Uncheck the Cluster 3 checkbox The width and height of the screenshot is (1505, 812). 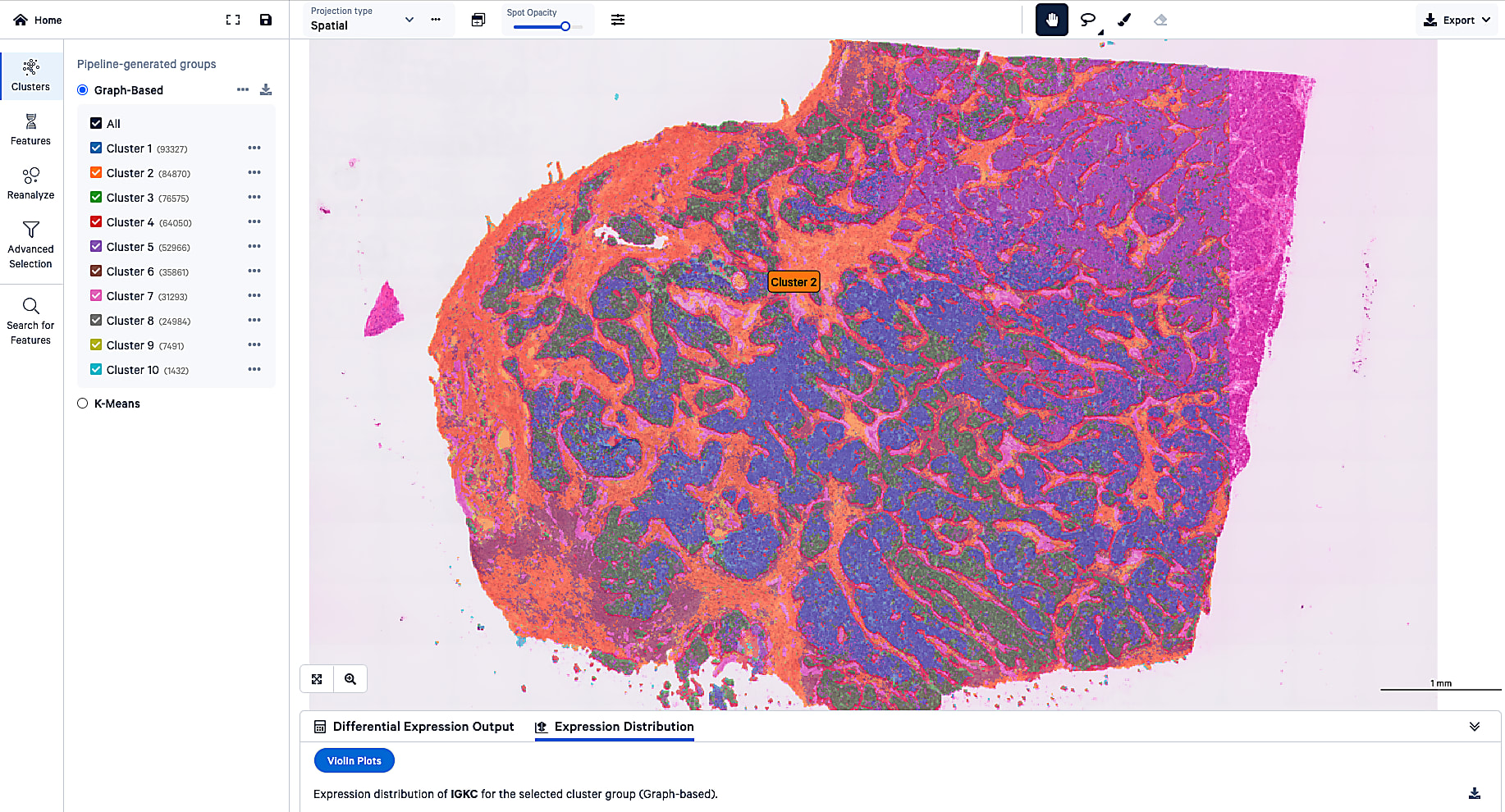(x=96, y=197)
